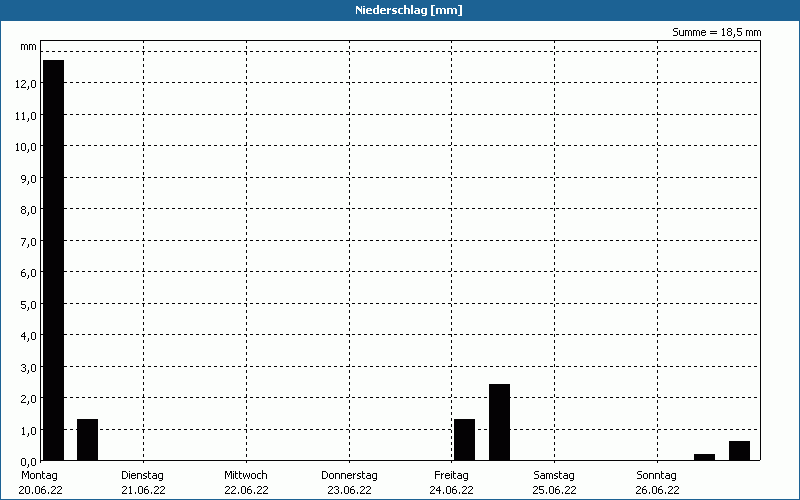This screenshot has height=500, width=800.
Task: Click the 1,0 y-axis value
Action: pos(29,431)
